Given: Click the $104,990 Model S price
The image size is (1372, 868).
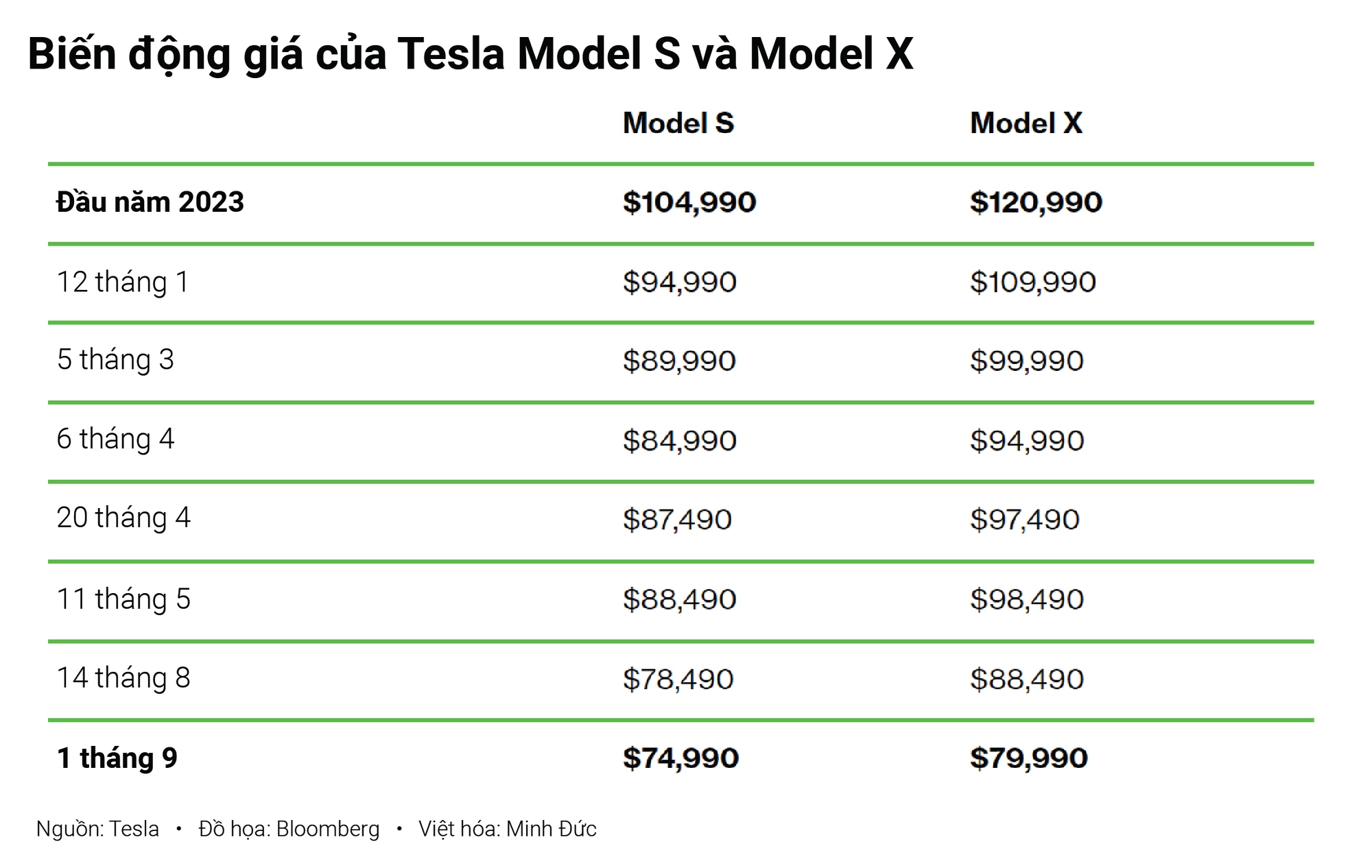Looking at the screenshot, I should 689,202.
